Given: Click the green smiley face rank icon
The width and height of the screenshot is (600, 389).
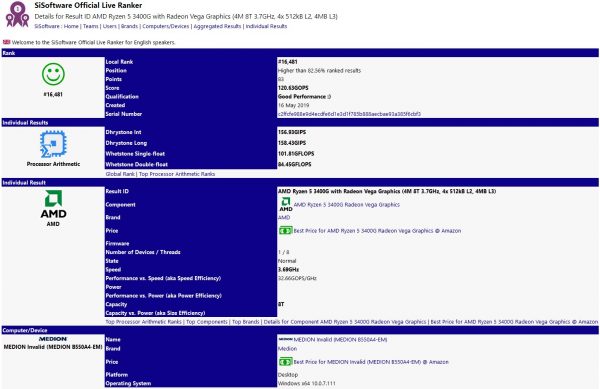Looking at the screenshot, I should click(53, 74).
